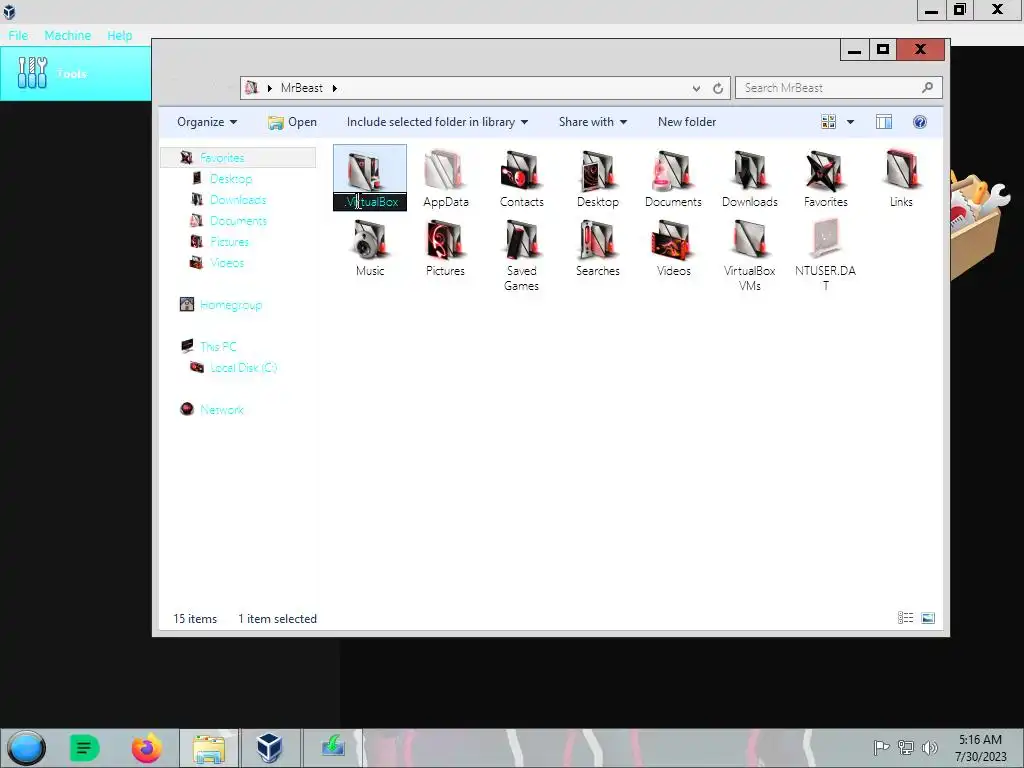Select Desktop in navigation pane

click(x=231, y=178)
